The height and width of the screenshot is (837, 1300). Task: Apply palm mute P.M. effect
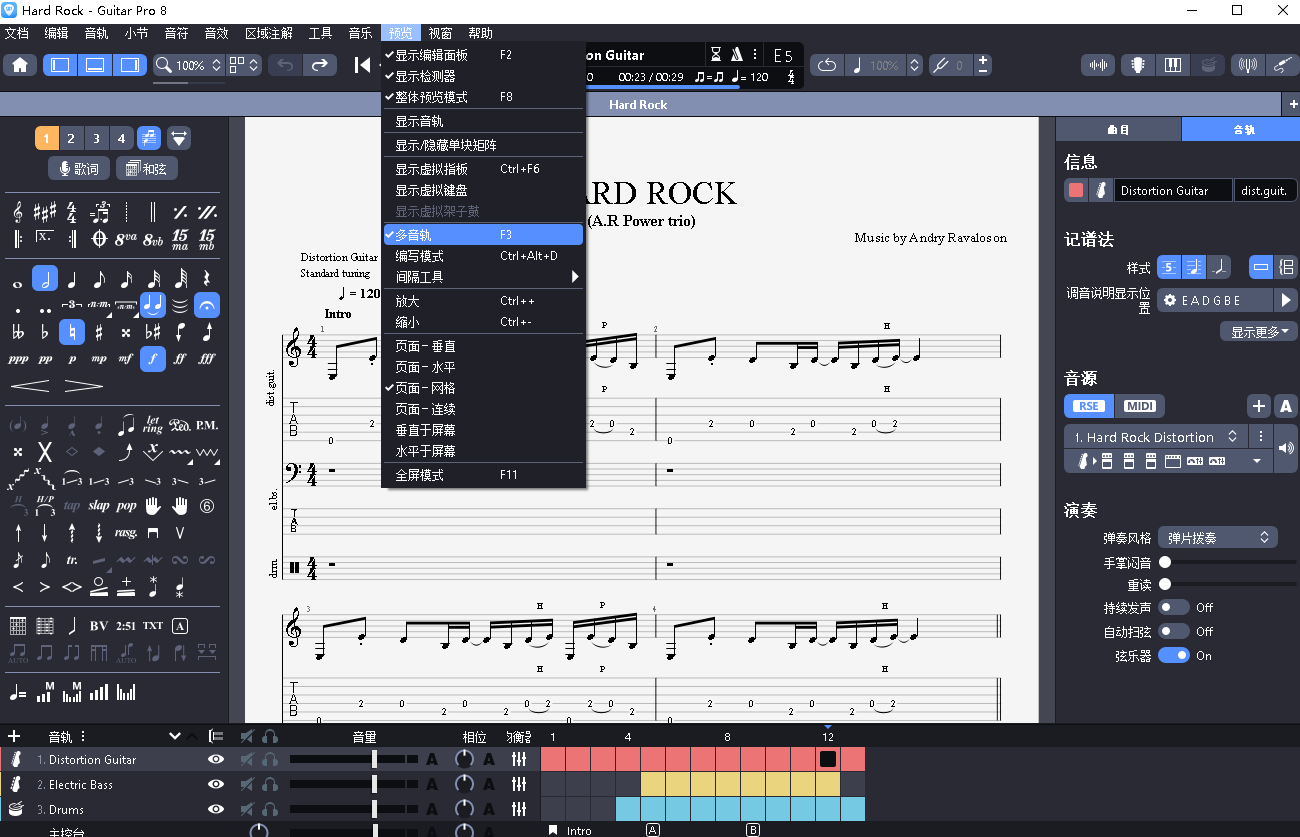[x=207, y=425]
